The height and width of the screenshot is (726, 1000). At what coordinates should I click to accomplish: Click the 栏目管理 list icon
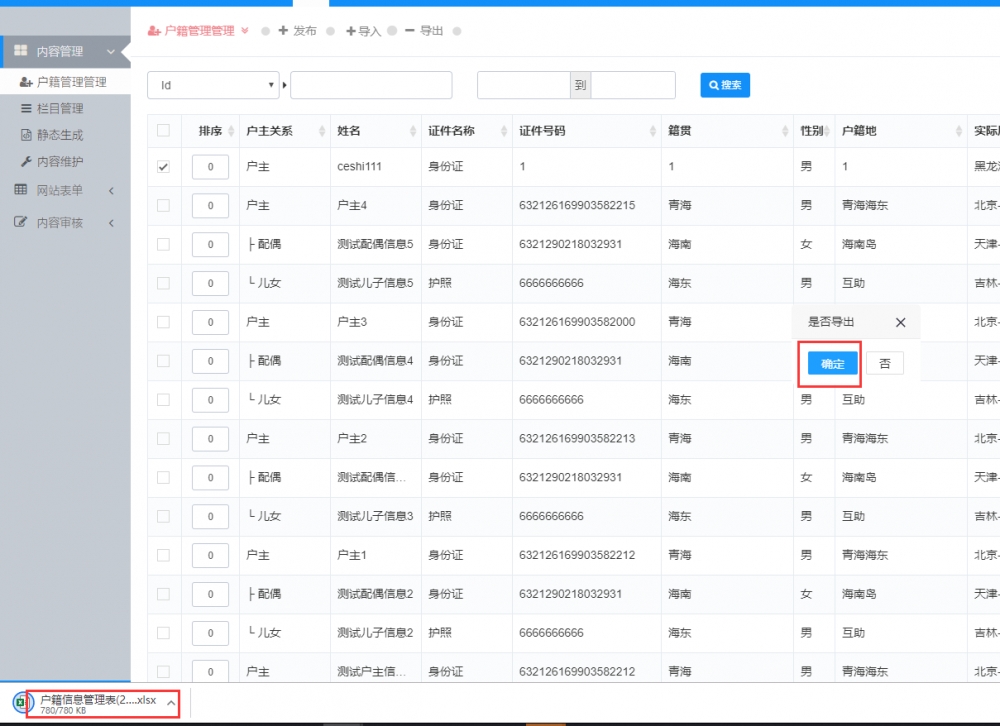26,108
